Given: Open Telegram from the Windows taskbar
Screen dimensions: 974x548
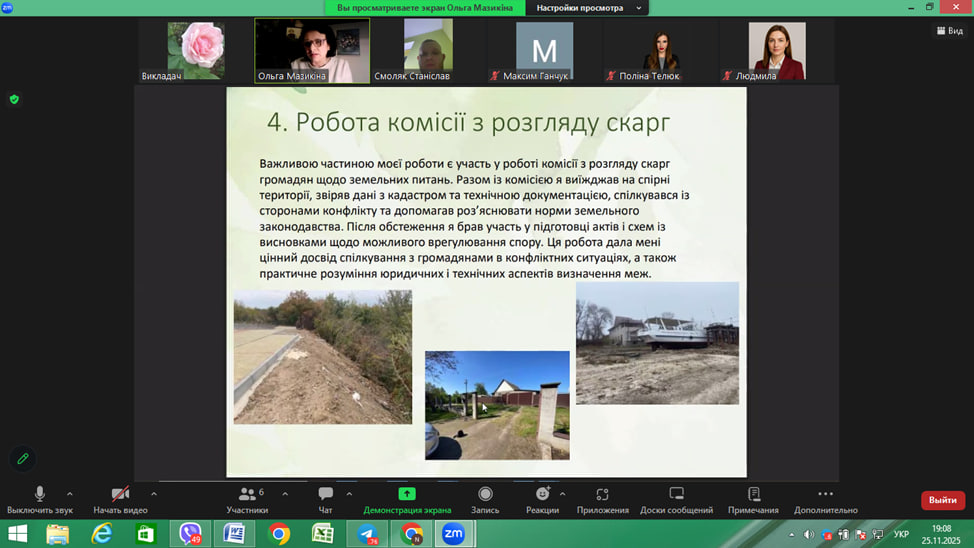Looking at the screenshot, I should (367, 534).
